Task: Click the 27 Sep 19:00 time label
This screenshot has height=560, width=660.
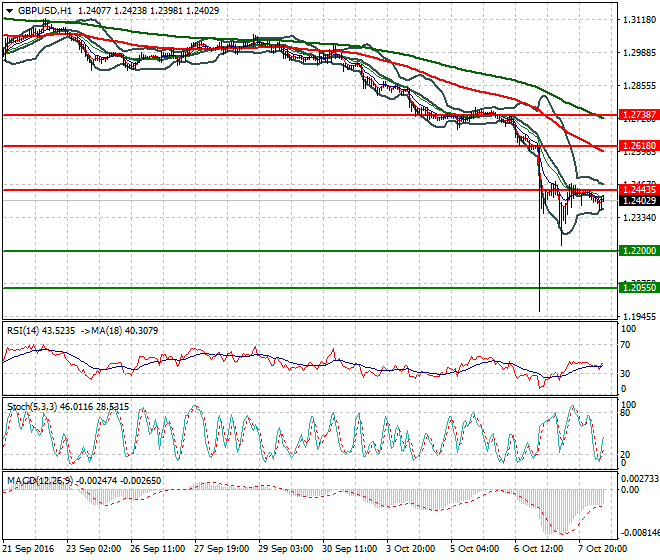Action: [221, 549]
